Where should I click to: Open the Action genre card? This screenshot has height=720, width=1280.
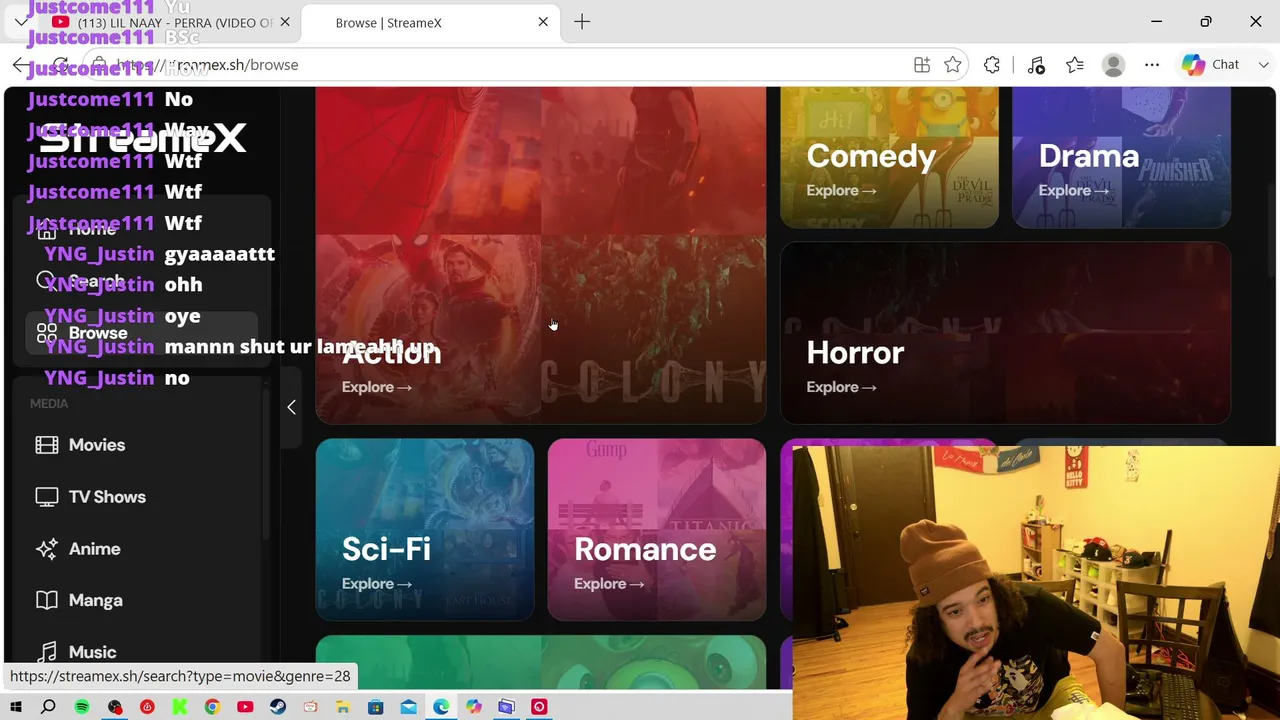[x=541, y=255]
